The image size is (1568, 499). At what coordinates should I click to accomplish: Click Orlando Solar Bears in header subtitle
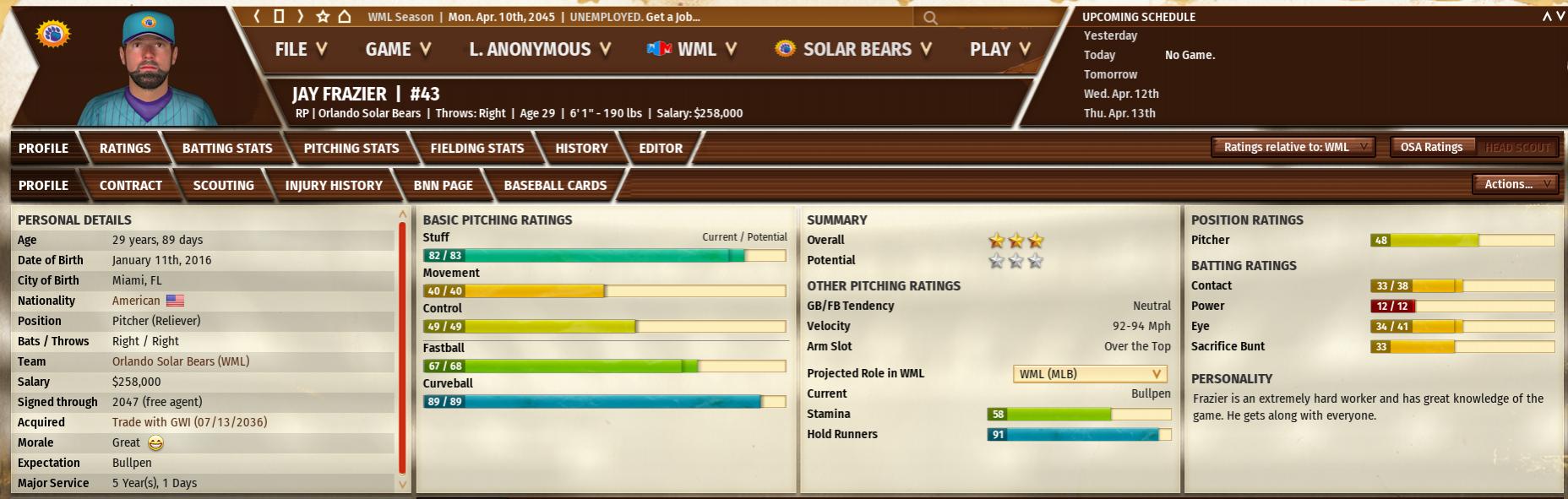(369, 113)
